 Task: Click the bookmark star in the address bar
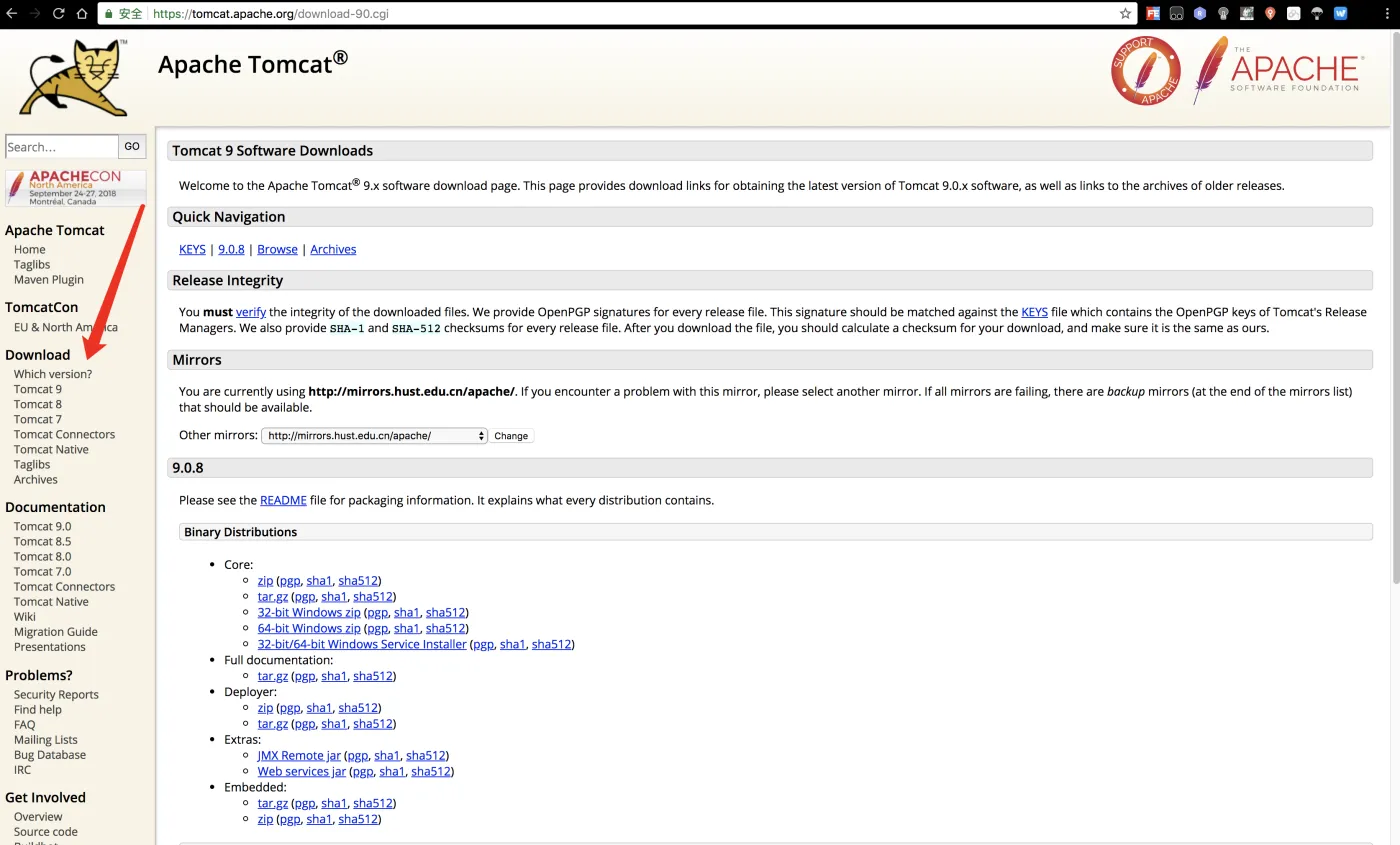[1125, 13]
